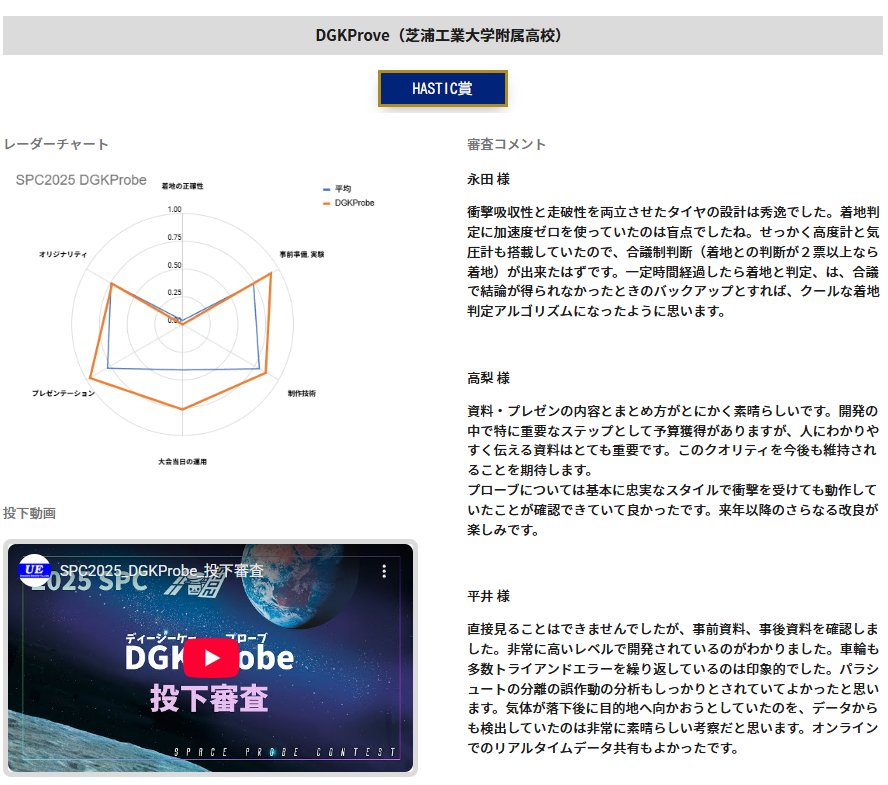Click the HASTIC賞 award badge
Image resolution: width=888 pixels, height=785 pixels.
click(443, 88)
